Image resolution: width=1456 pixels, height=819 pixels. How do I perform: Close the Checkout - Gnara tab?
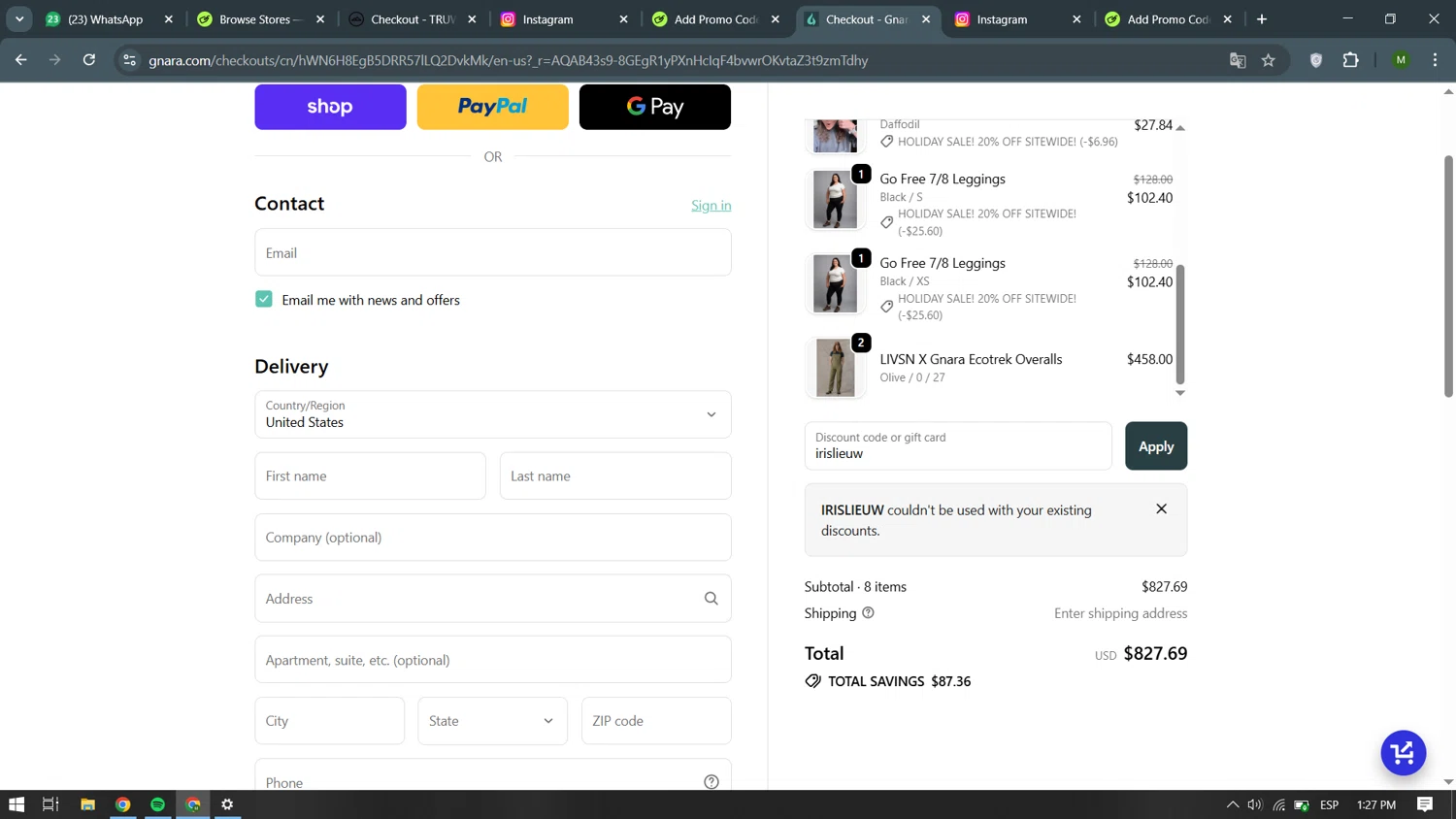[x=926, y=19]
